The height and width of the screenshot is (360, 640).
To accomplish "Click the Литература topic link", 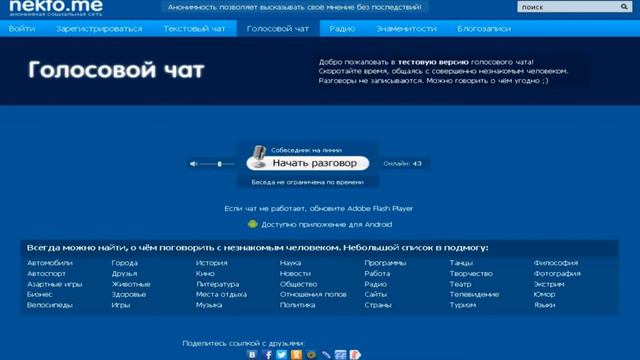I will point(218,284).
